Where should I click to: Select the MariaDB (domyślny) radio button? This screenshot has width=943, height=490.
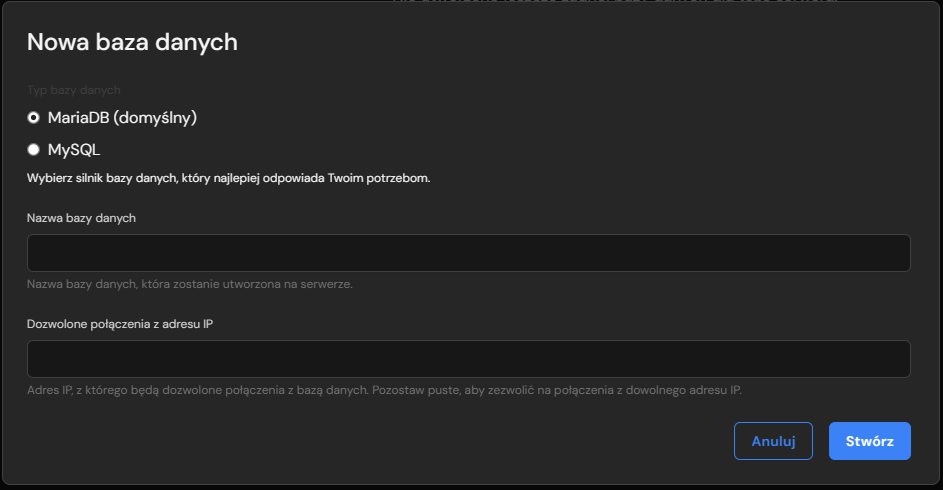33,118
